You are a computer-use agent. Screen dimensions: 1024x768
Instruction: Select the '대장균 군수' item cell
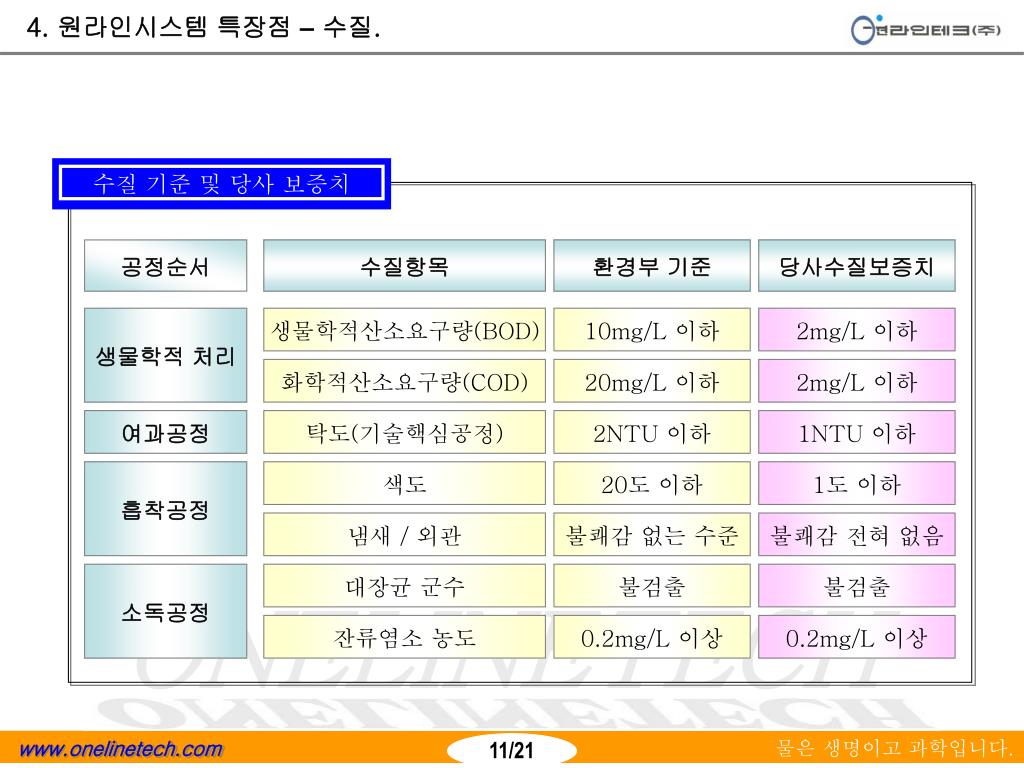[x=404, y=586]
